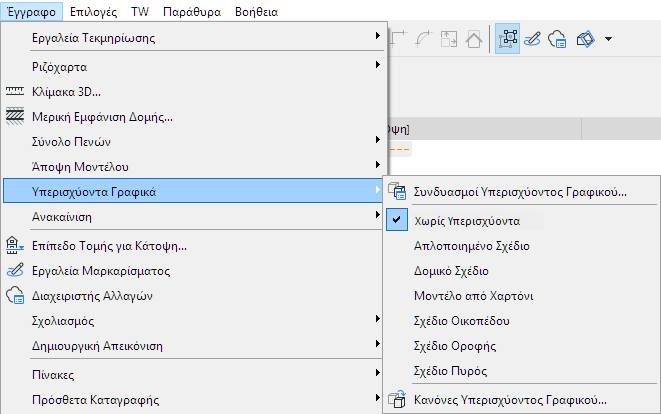The width and height of the screenshot is (661, 414).
Task: Expand Δημιουργική Απεικόνιση submenu arrow
Action: 378,344
